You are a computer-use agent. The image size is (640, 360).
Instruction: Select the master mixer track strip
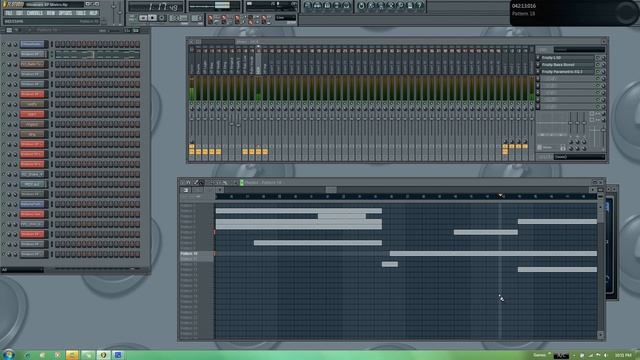[x=192, y=102]
